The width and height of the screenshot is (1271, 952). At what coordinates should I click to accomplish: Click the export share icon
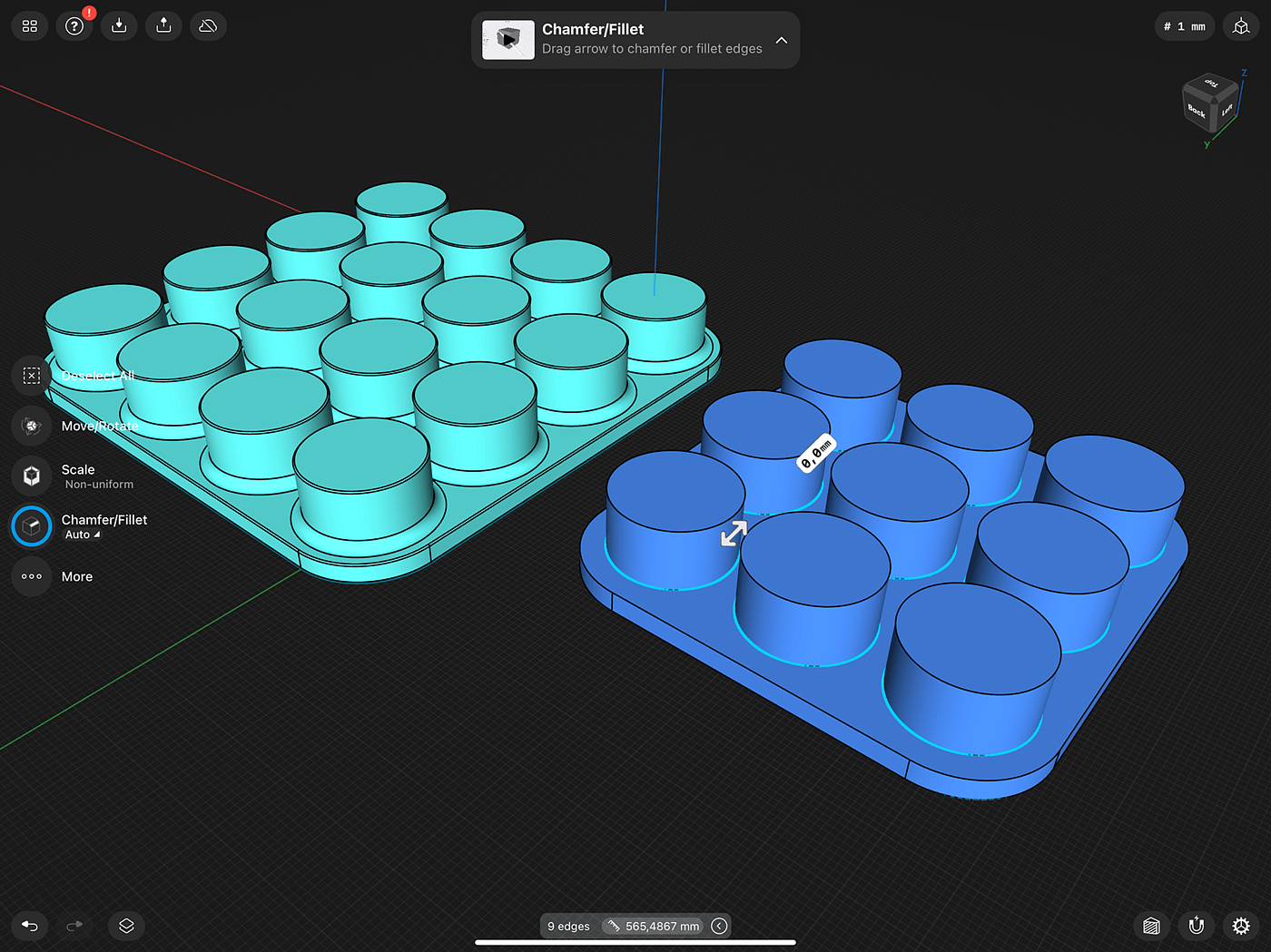coord(163,26)
